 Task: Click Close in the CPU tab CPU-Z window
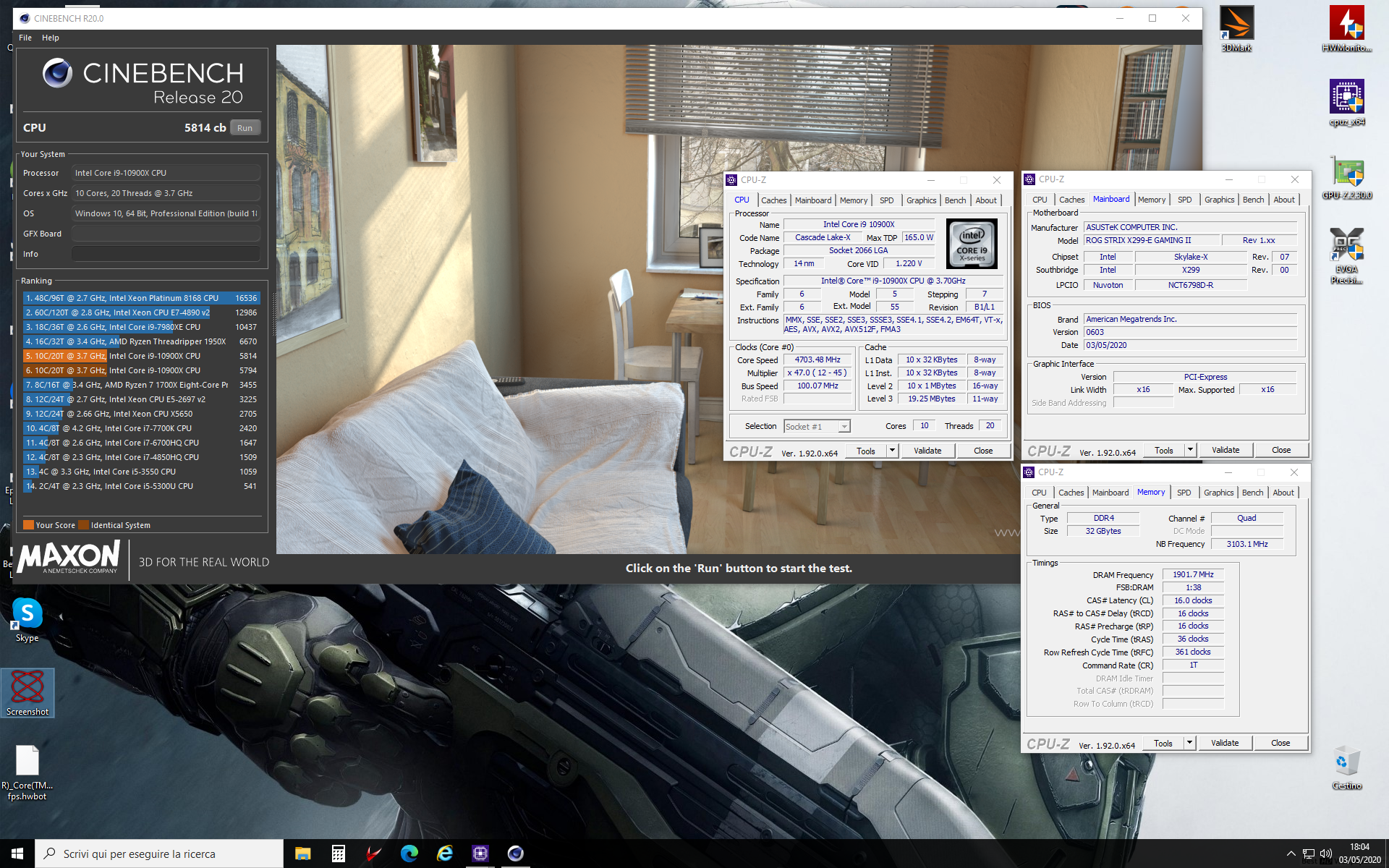coord(983,451)
